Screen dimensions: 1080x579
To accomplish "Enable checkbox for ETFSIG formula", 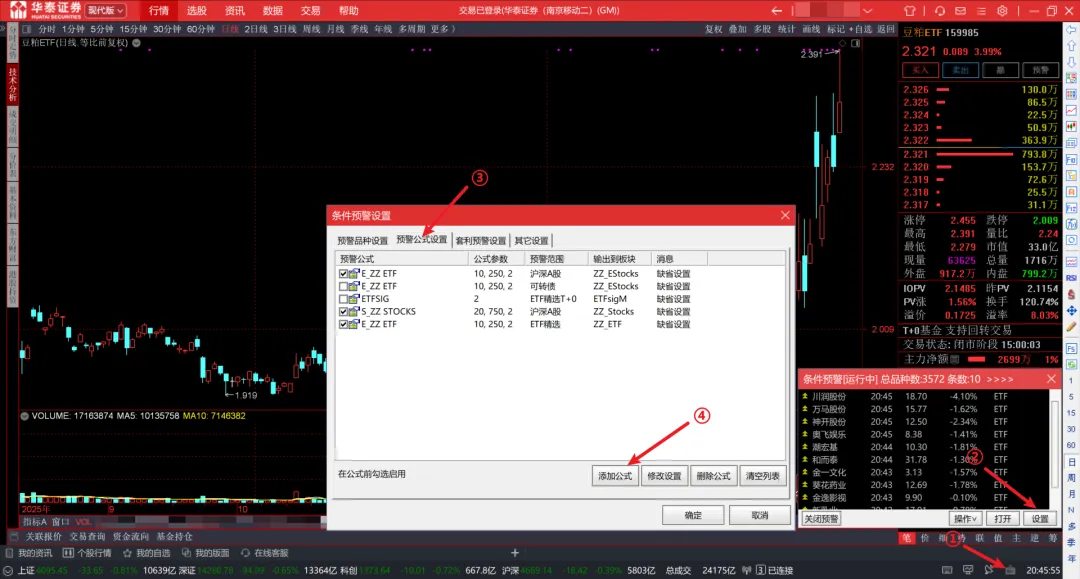I will 343,299.
